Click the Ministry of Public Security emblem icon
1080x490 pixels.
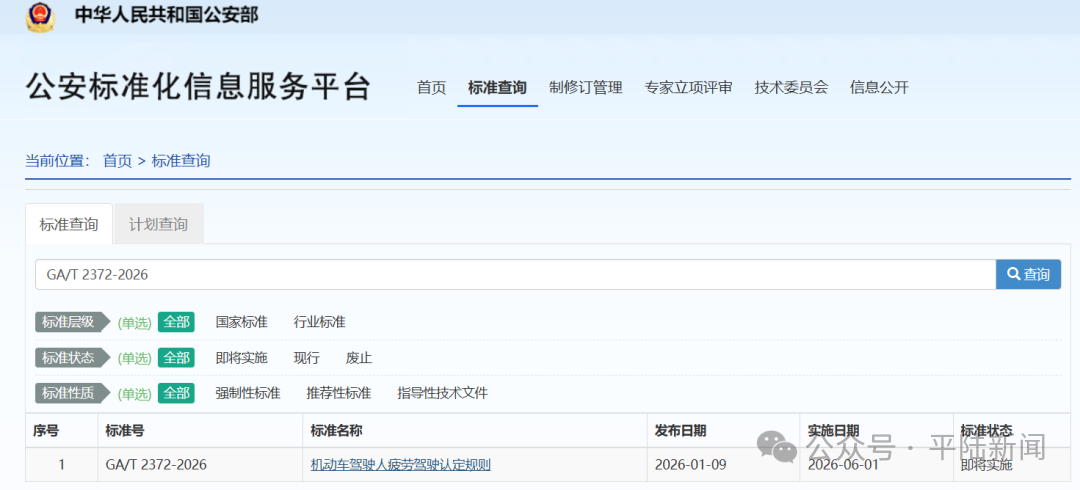click(x=41, y=16)
